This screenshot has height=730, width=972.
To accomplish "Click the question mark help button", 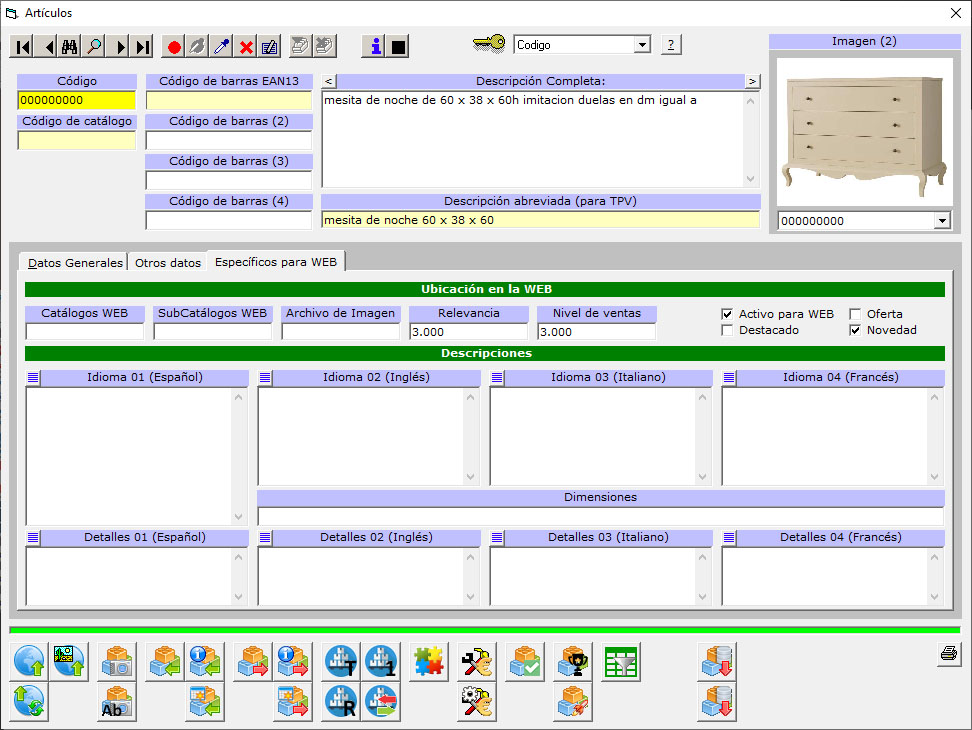I will pos(671,45).
